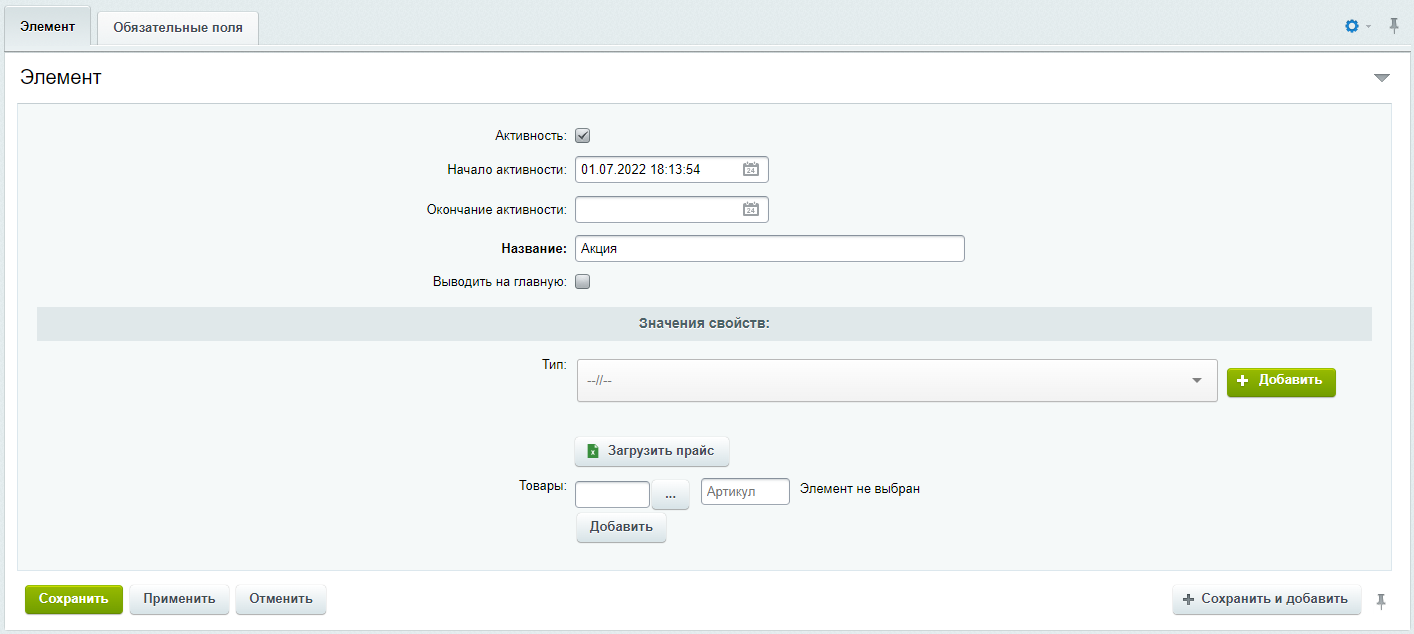Click the pin icon beside the gear
The height and width of the screenshot is (634, 1414).
1394,26
